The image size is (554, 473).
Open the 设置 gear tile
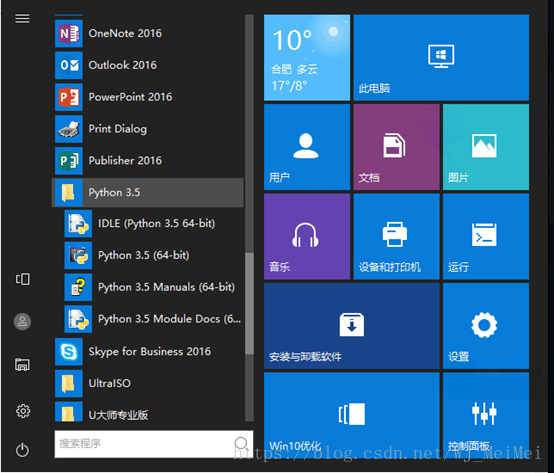coord(486,326)
